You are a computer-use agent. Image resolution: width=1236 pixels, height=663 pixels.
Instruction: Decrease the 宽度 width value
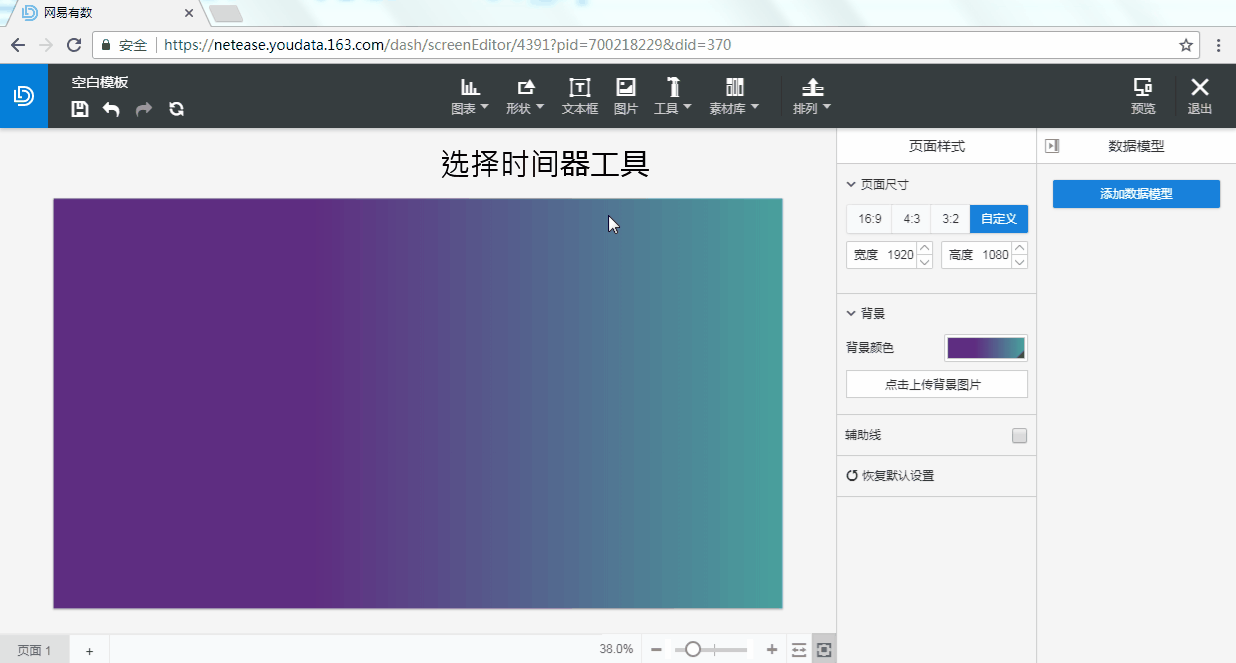(x=925, y=262)
